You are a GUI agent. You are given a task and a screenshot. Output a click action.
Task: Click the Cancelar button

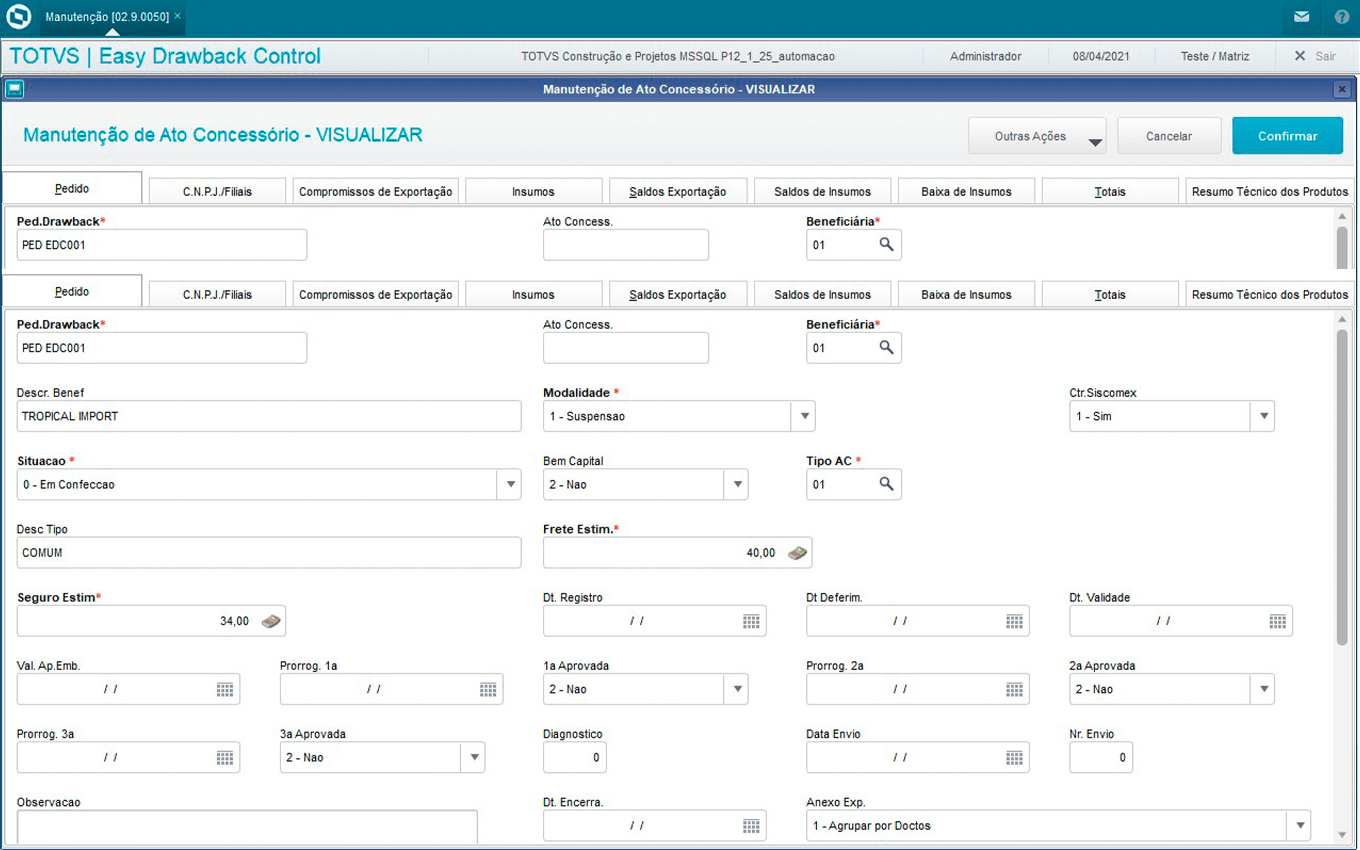pyautogui.click(x=1169, y=136)
